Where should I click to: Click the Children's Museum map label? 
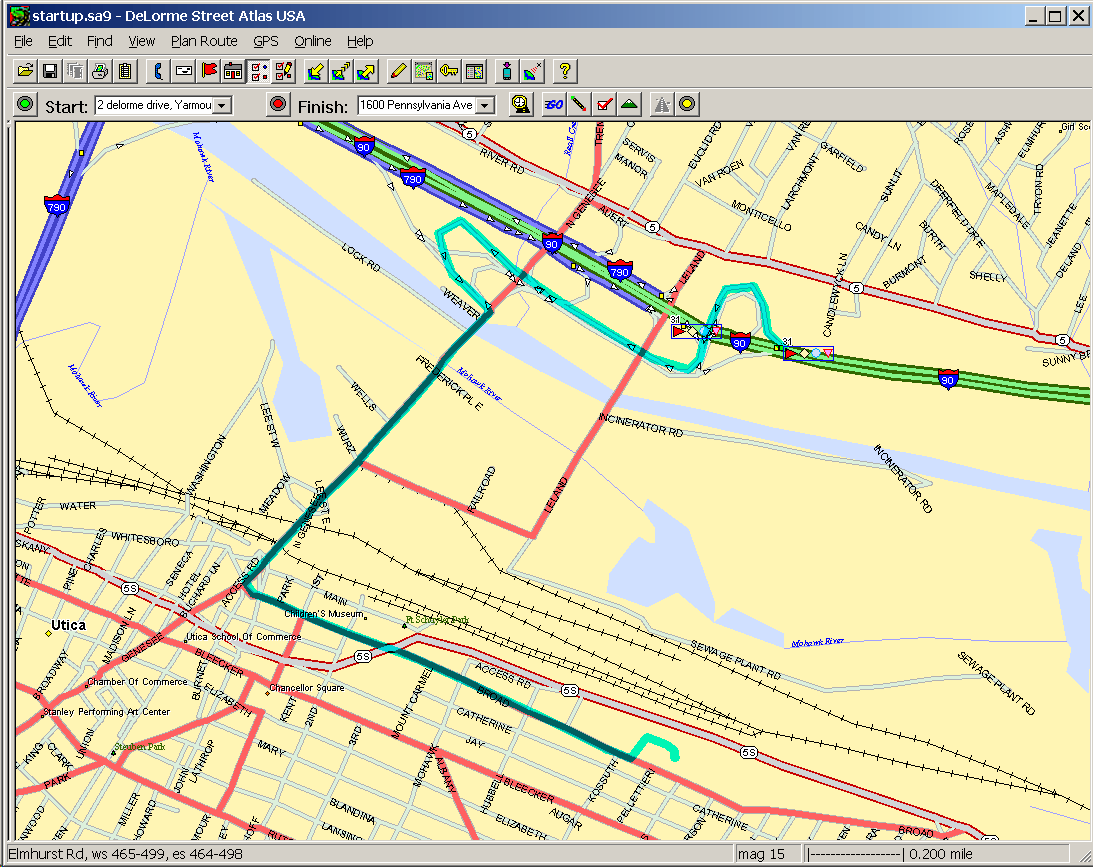pos(323,614)
